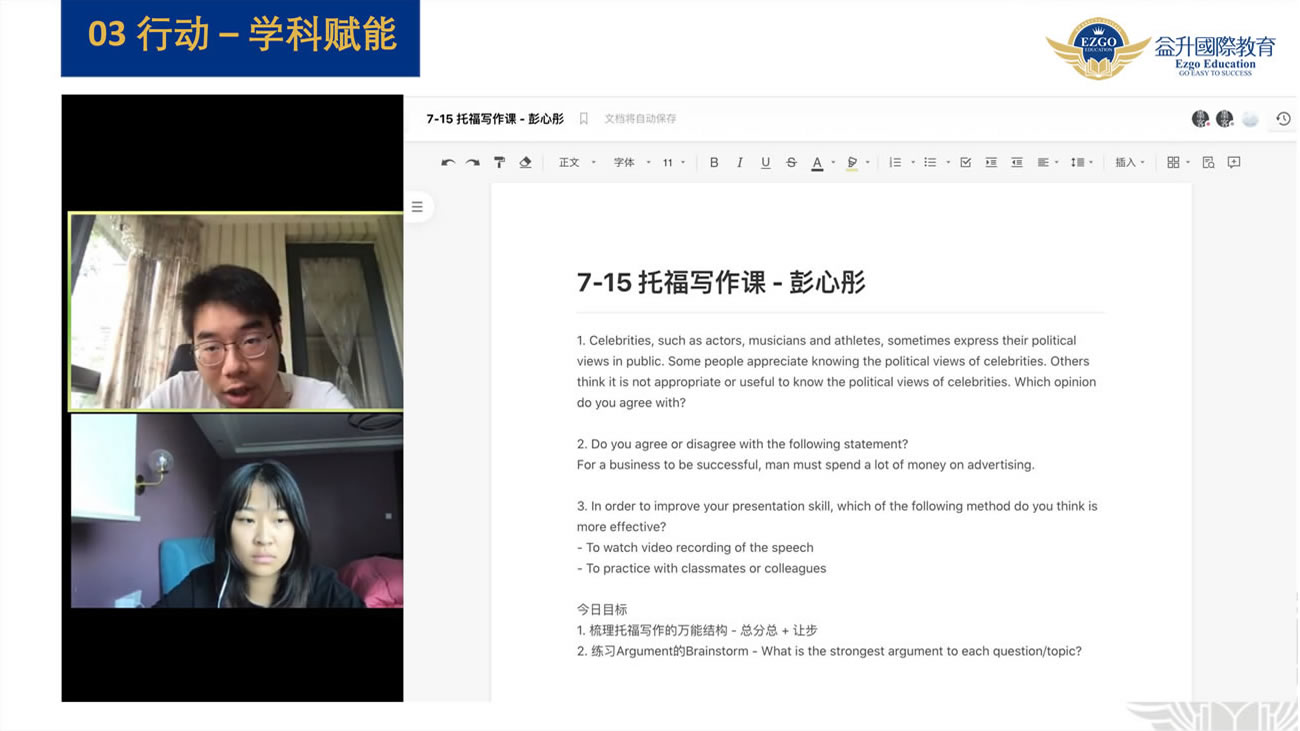The width and height of the screenshot is (1300, 731).
Task: Click the clear formatting eraser icon
Action: 525,162
